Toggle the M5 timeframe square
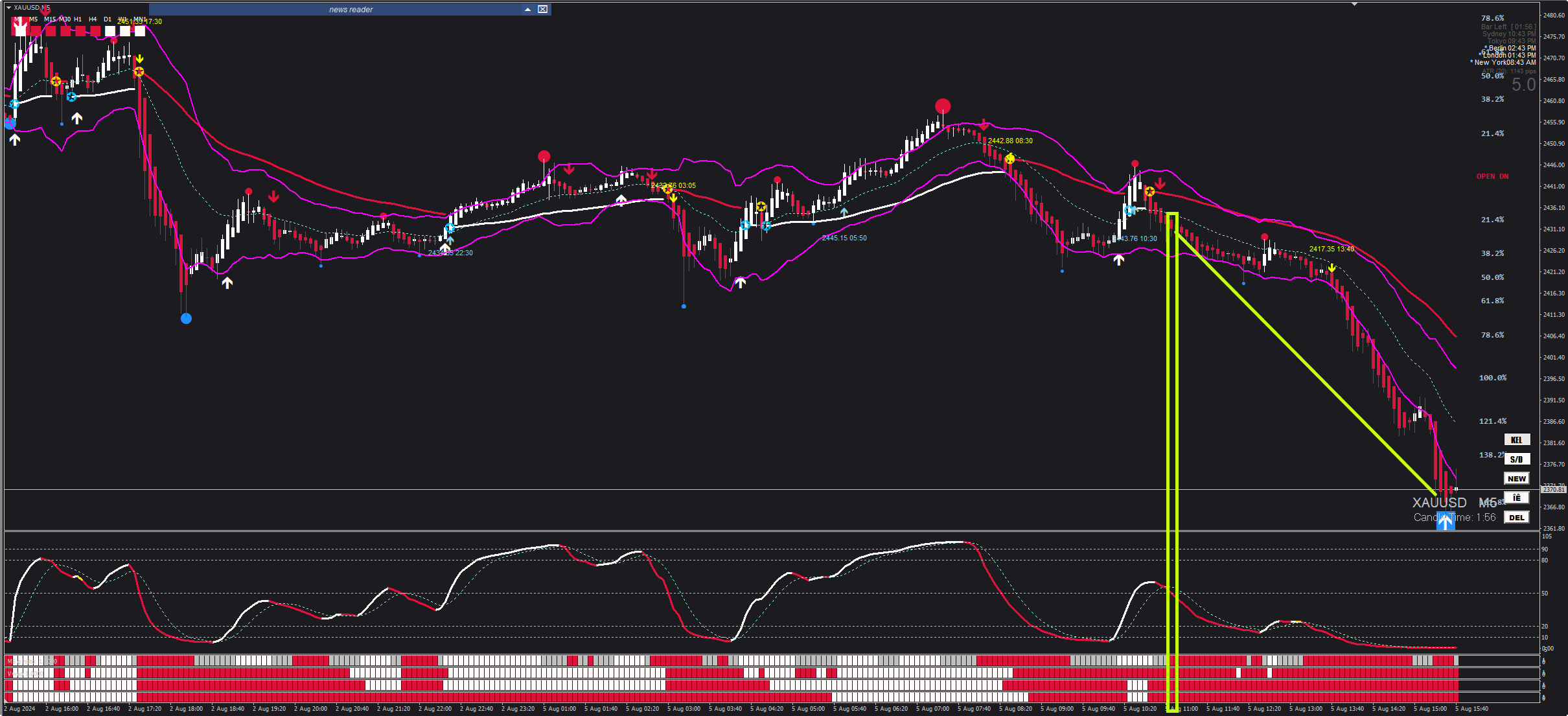 pyautogui.click(x=36, y=31)
